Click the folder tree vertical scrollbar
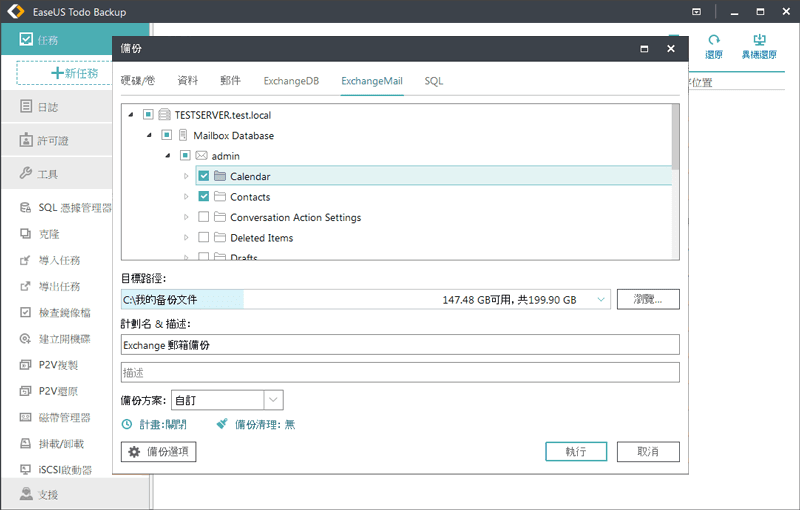The height and width of the screenshot is (510, 800). 675,140
